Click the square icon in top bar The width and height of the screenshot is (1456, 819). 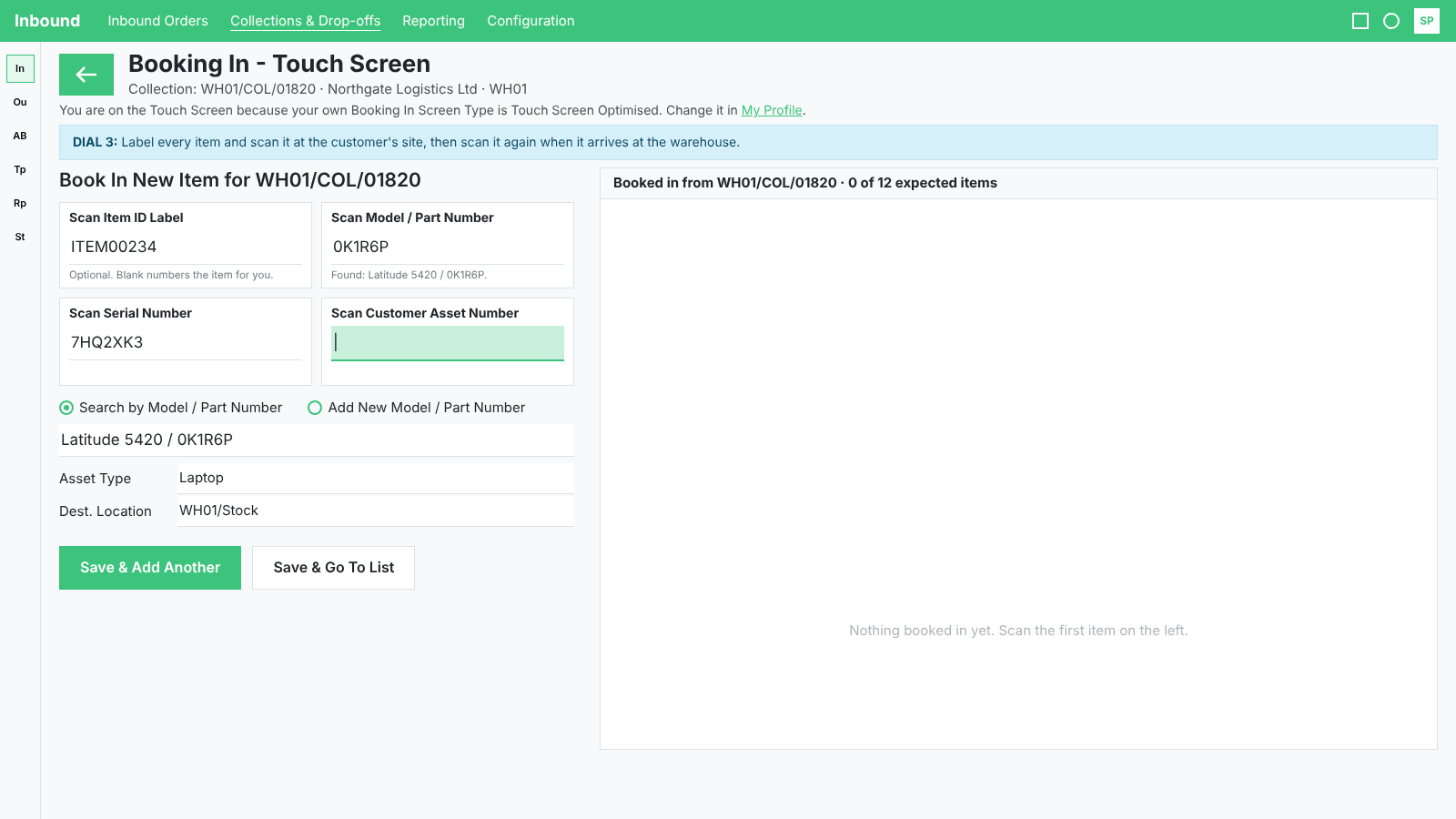(1360, 21)
